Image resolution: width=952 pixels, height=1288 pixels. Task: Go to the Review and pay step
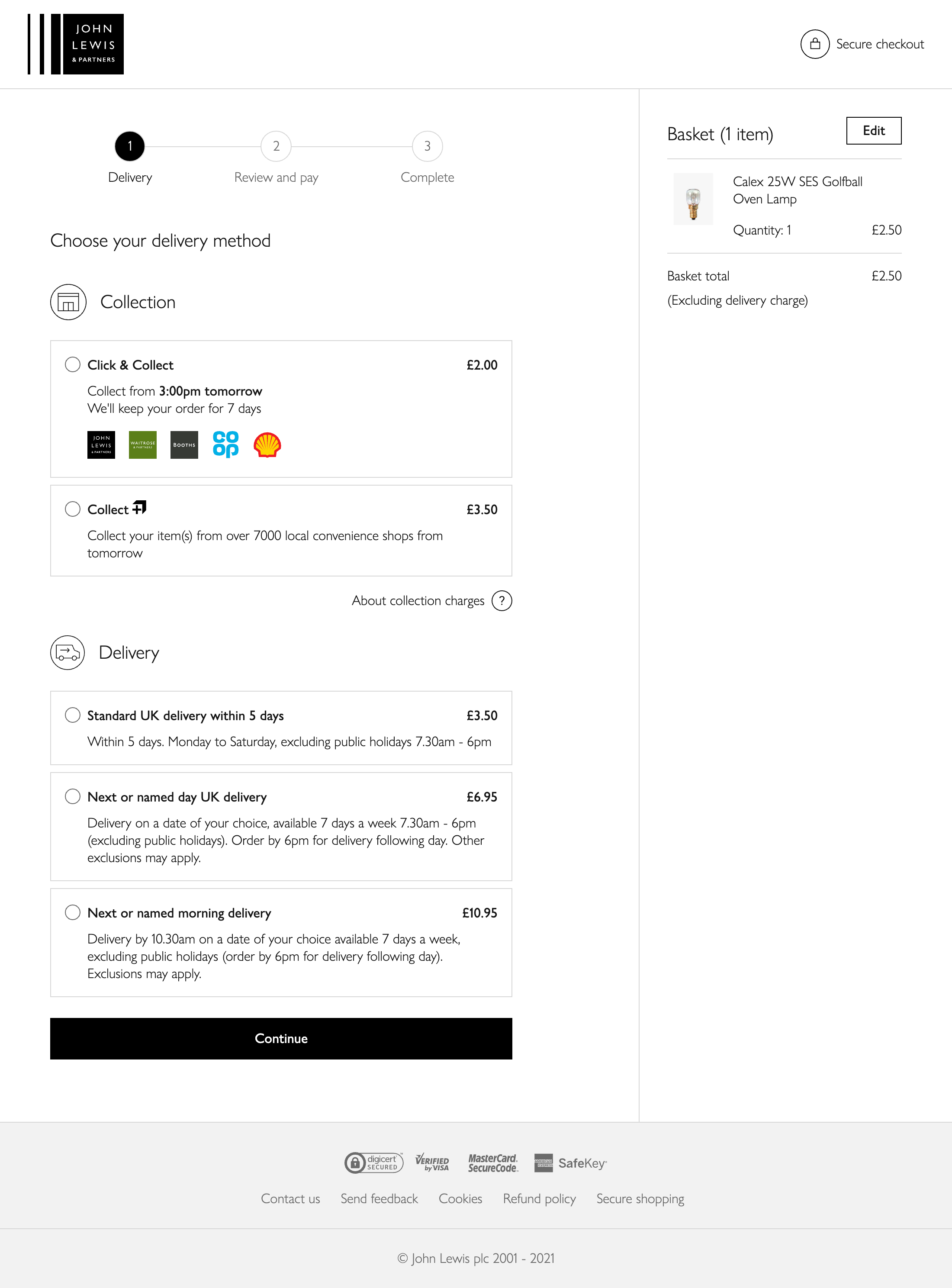click(x=276, y=146)
